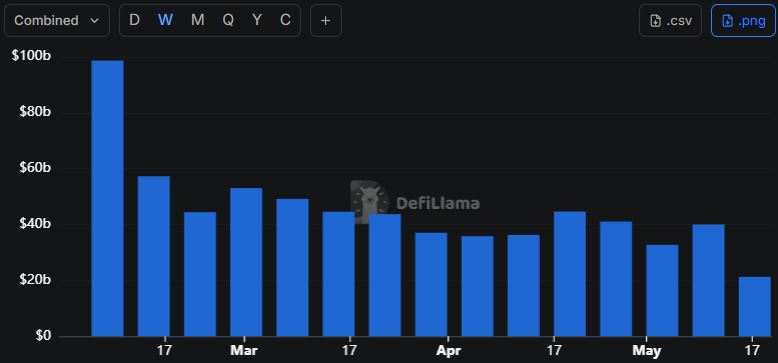This screenshot has height=363, width=778.
Task: Select Weekly interval W
Action: point(165,20)
